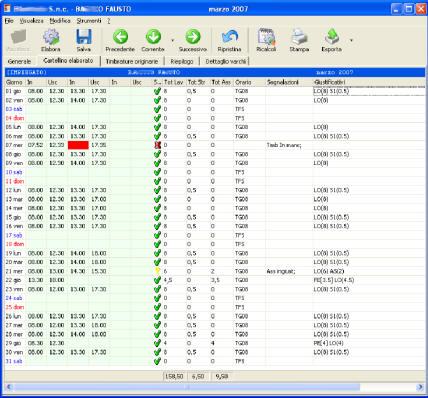
Task: Open the Modifica menu
Action: click(x=60, y=21)
